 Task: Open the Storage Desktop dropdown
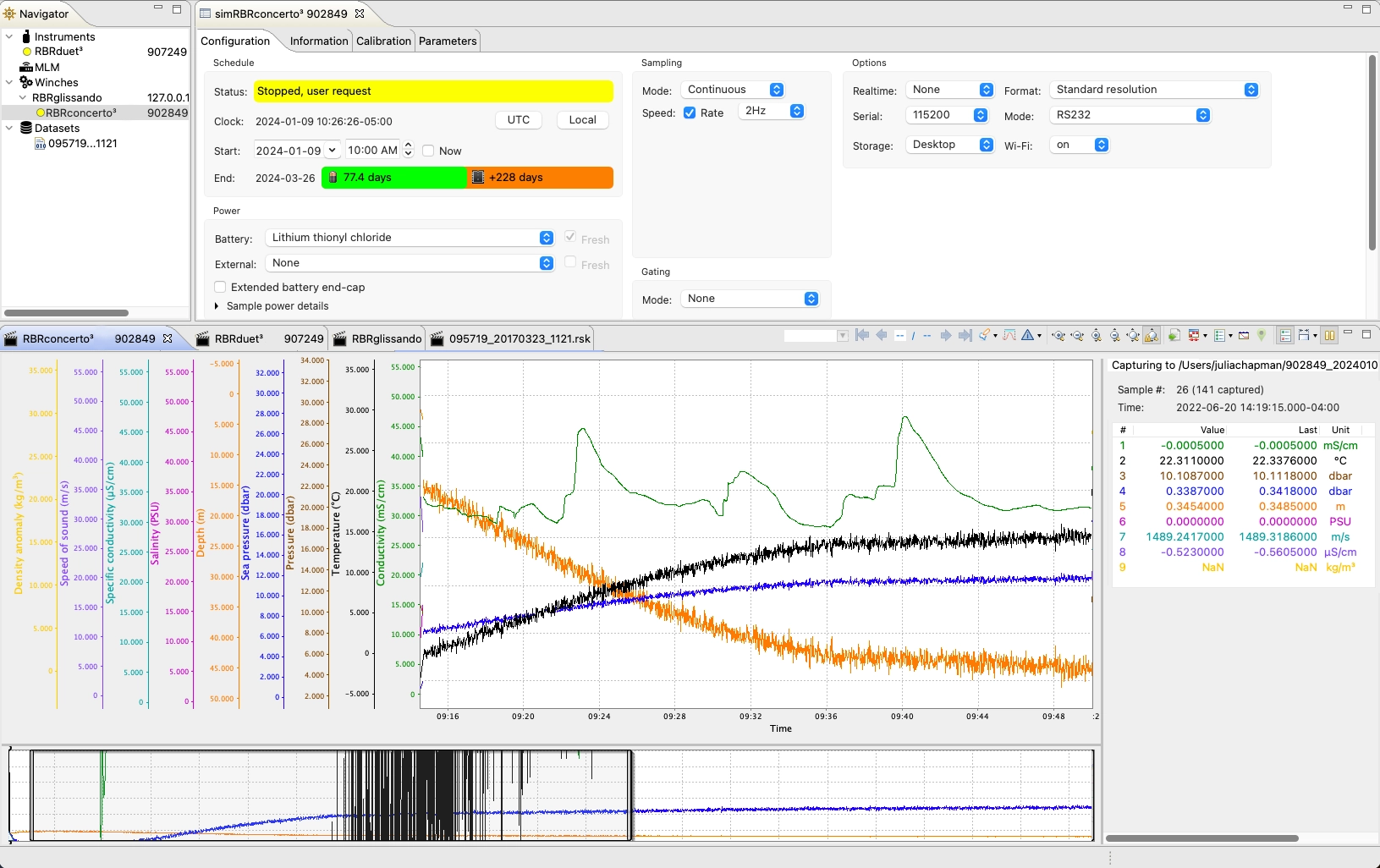pos(949,145)
